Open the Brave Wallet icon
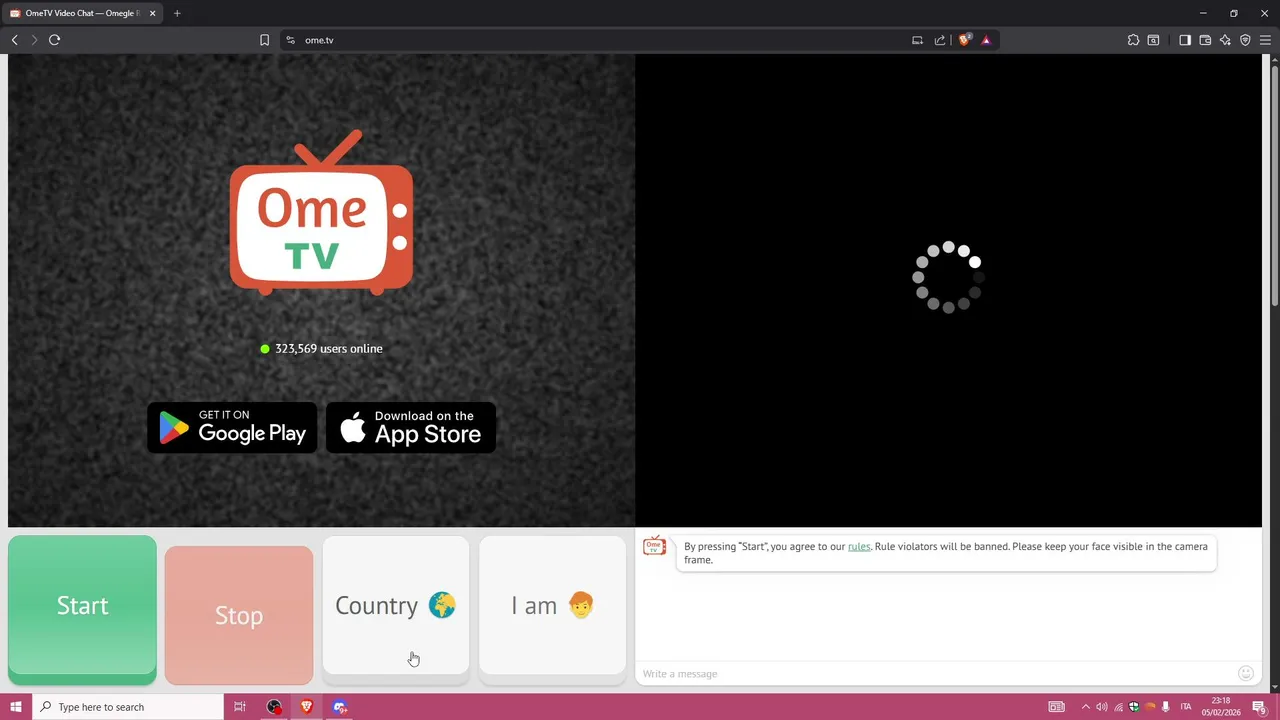Viewport: 1280px width, 720px height. [1205, 40]
